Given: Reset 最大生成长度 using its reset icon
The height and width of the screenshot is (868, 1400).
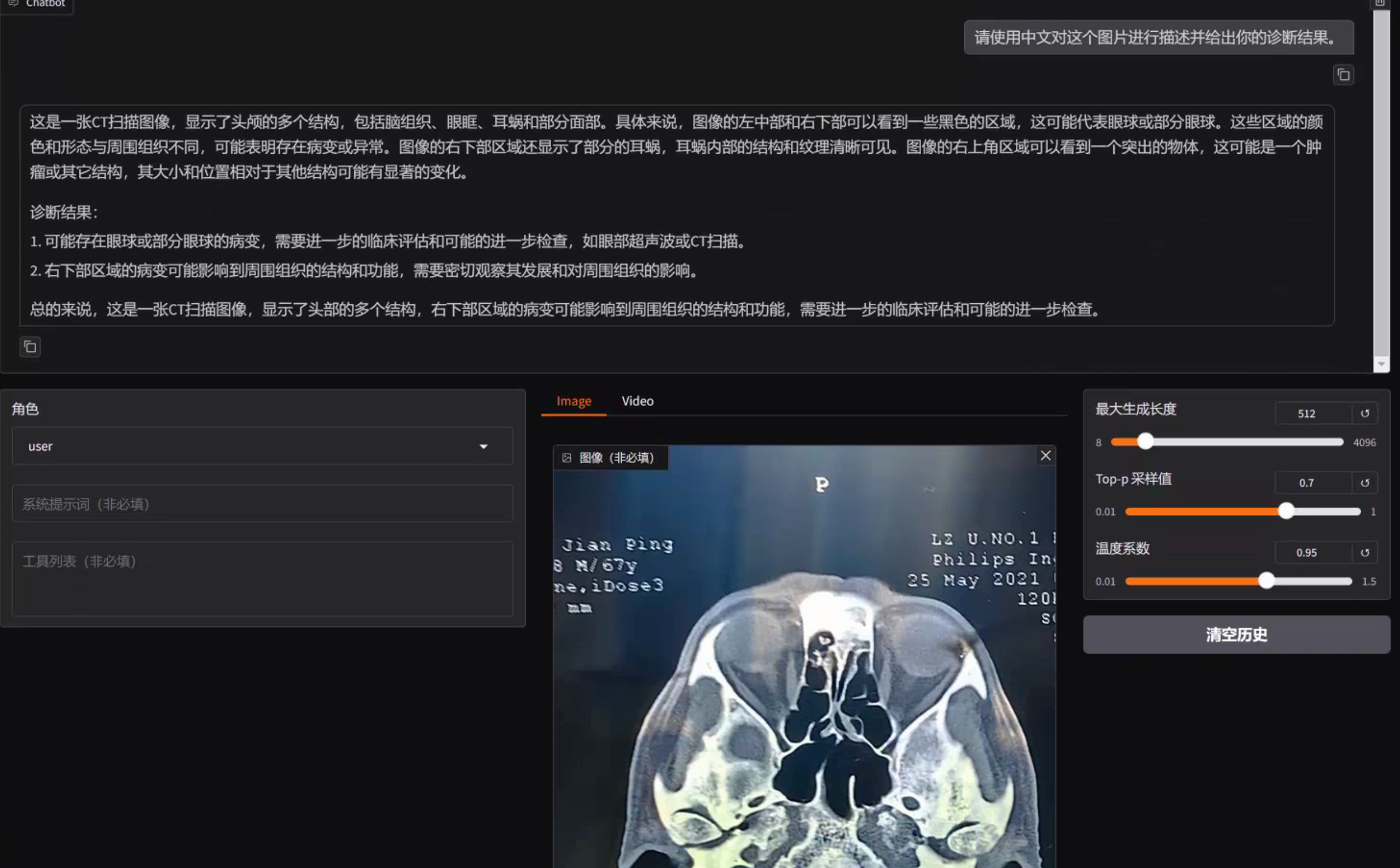Looking at the screenshot, I should pyautogui.click(x=1366, y=413).
